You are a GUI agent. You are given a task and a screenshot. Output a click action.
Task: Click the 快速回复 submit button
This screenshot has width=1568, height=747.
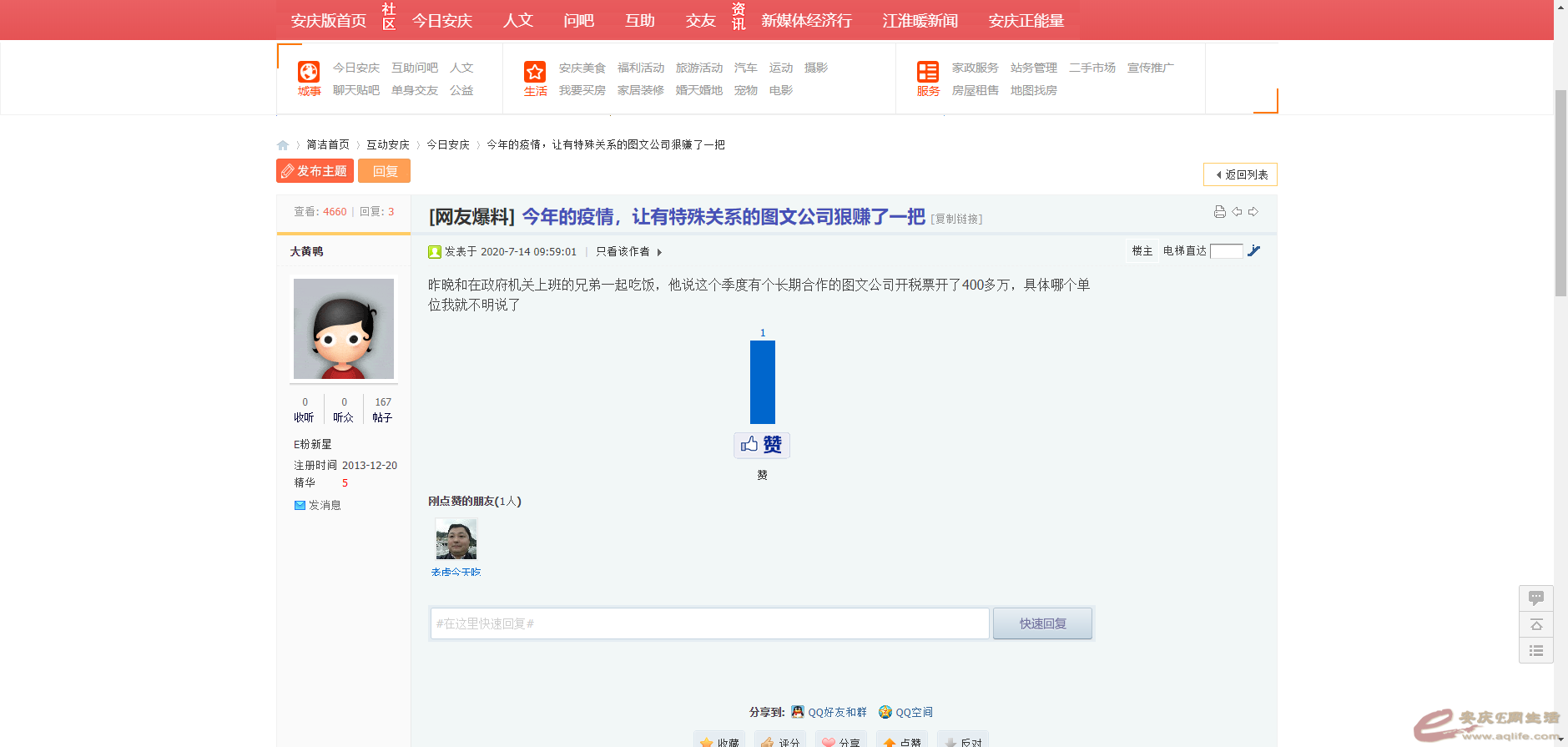pos(1042,623)
